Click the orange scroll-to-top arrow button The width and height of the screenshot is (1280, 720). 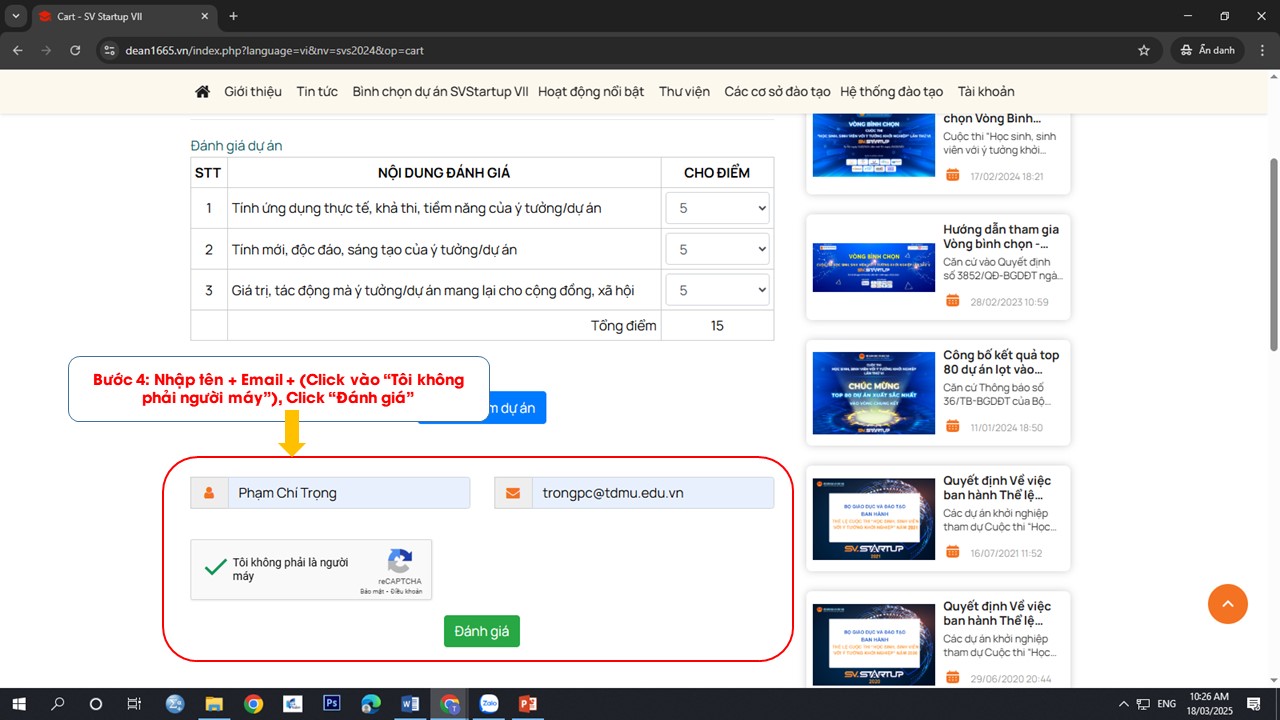click(1227, 604)
